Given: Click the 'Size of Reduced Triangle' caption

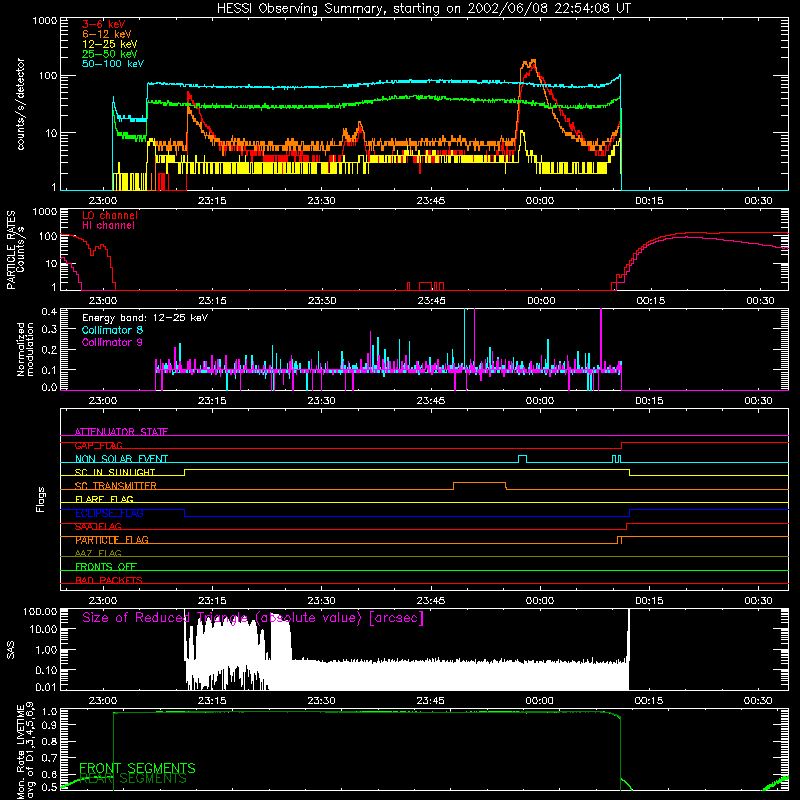Looking at the screenshot, I should 253,618.
